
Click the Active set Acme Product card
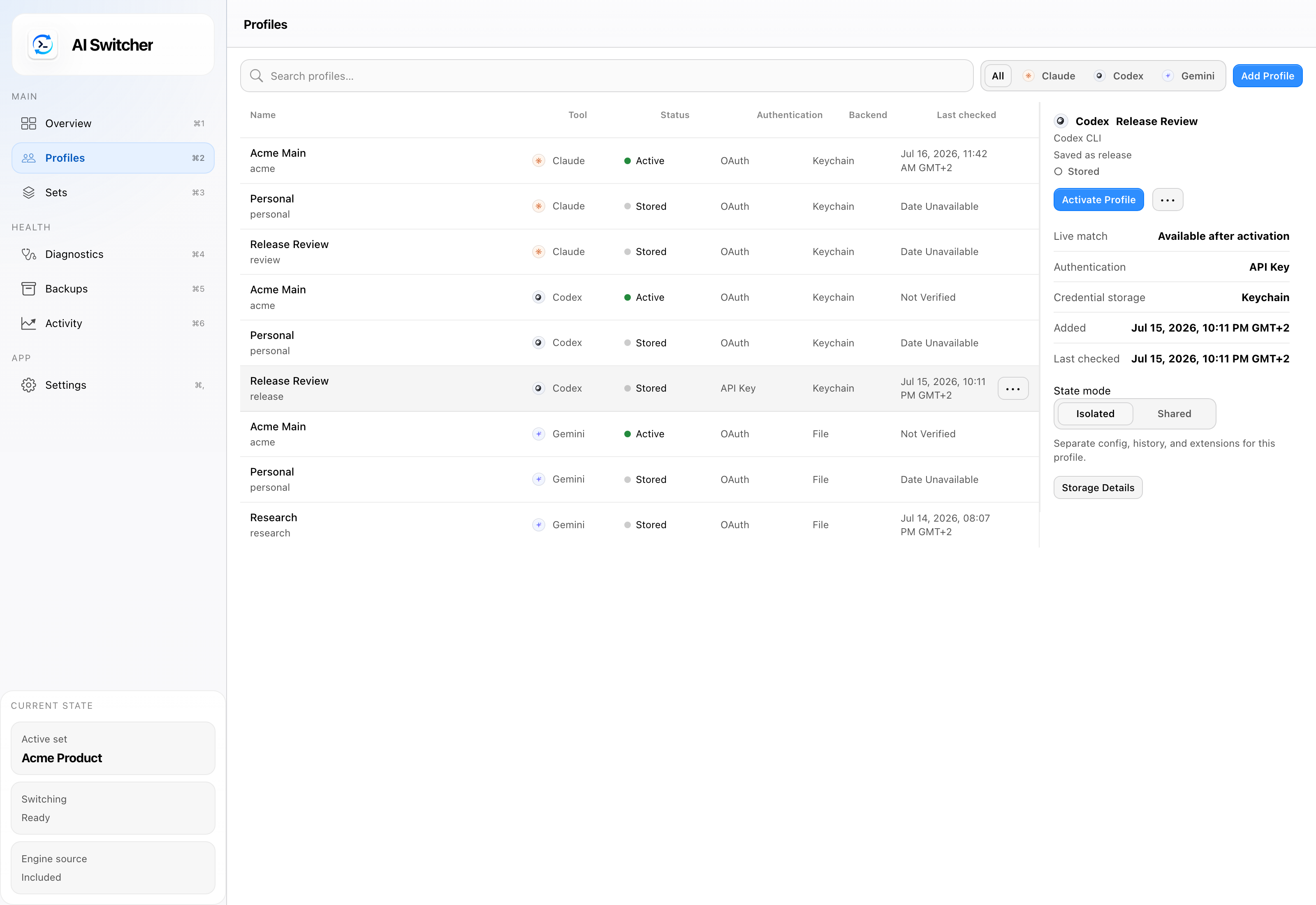coord(113,748)
